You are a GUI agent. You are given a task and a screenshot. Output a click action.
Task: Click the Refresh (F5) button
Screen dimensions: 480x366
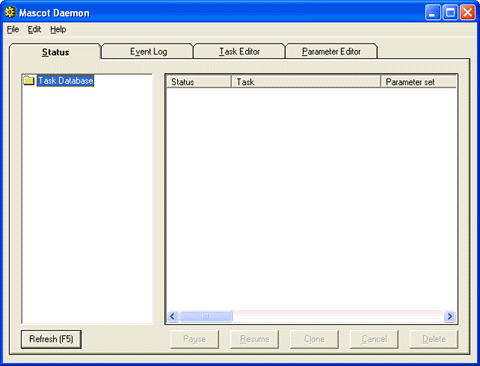tap(51, 339)
